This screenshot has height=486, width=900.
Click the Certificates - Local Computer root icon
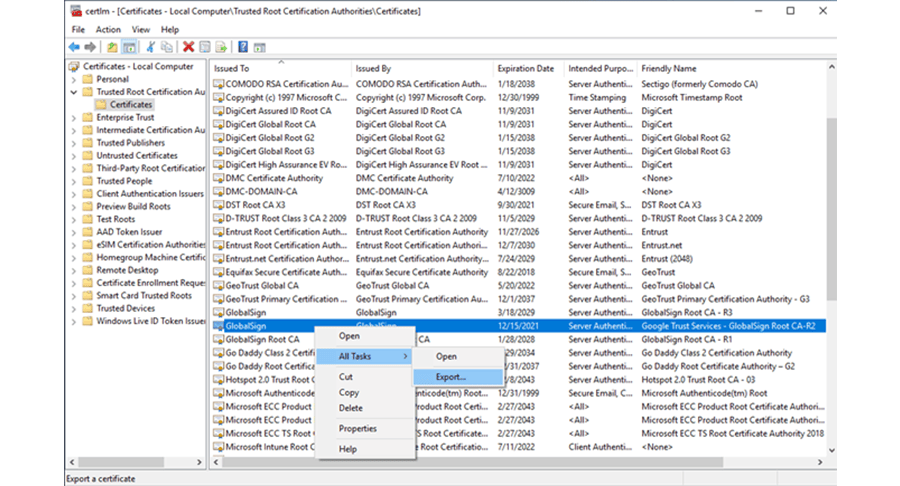(x=74, y=67)
